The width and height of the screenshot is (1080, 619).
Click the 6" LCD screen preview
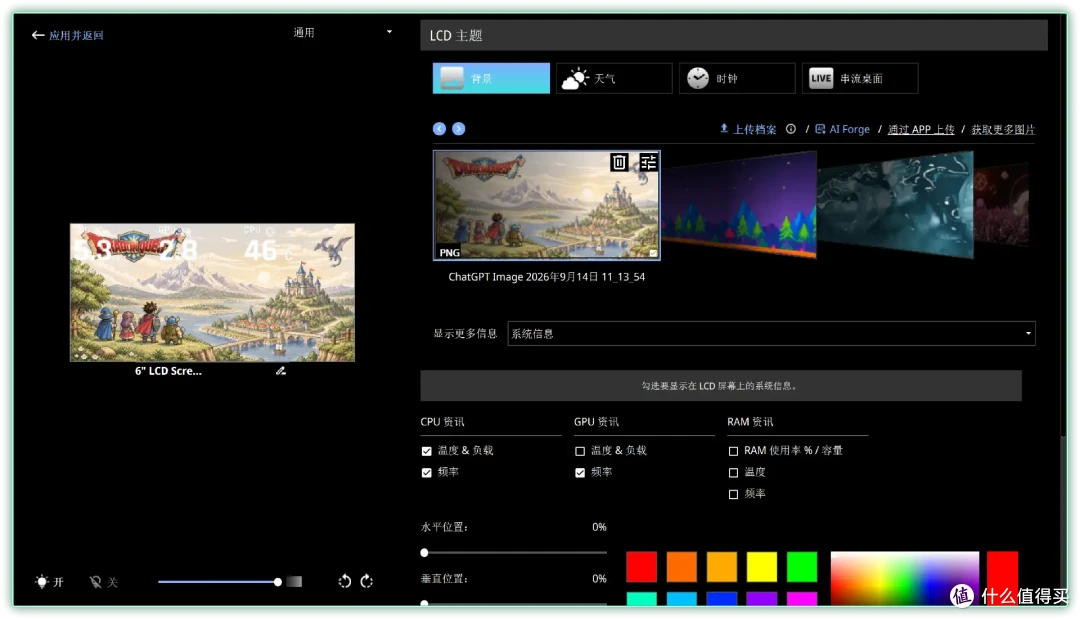pyautogui.click(x=212, y=292)
